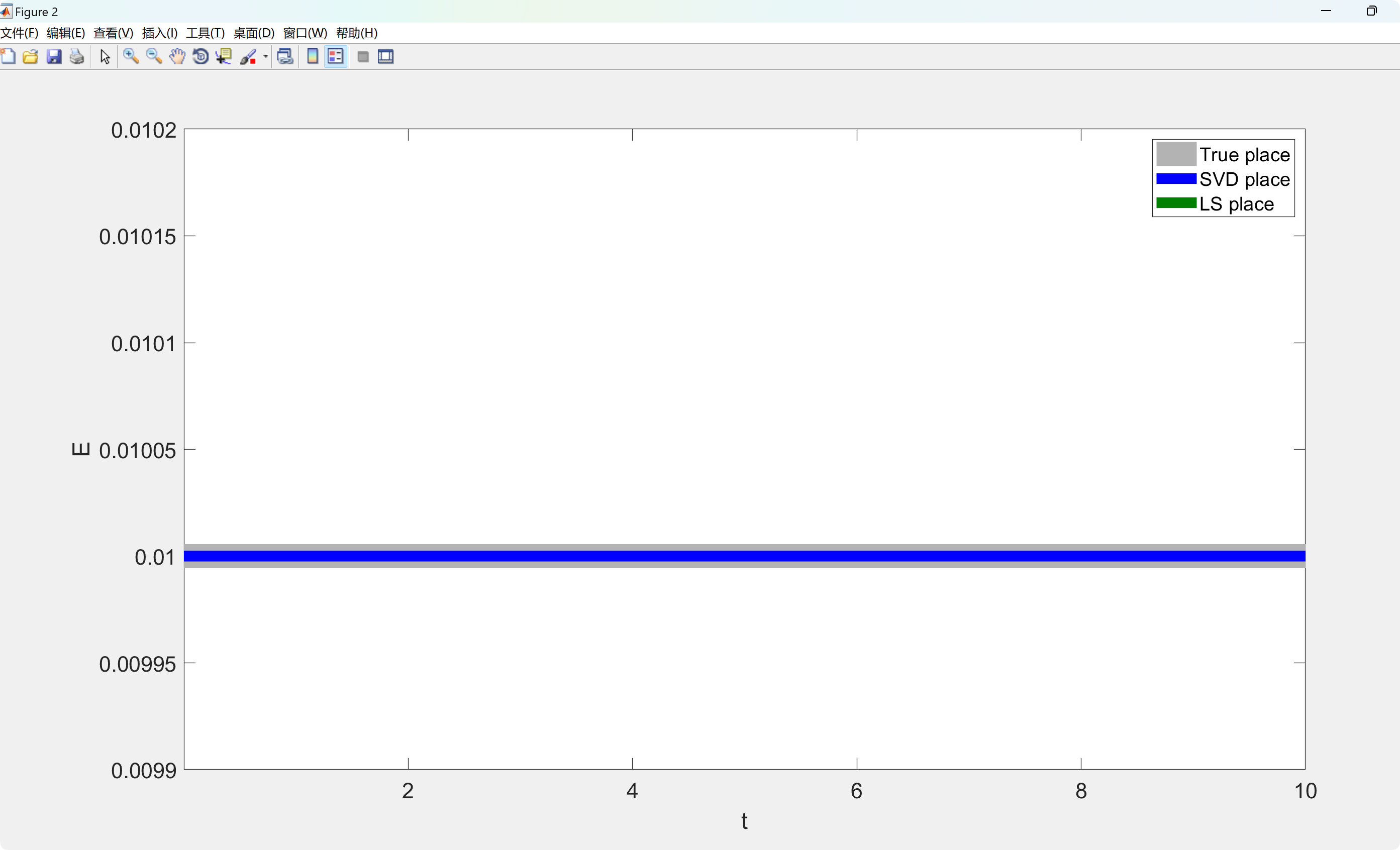The image size is (1400, 850).
Task: Click the Print Figure icon
Action: click(77, 57)
